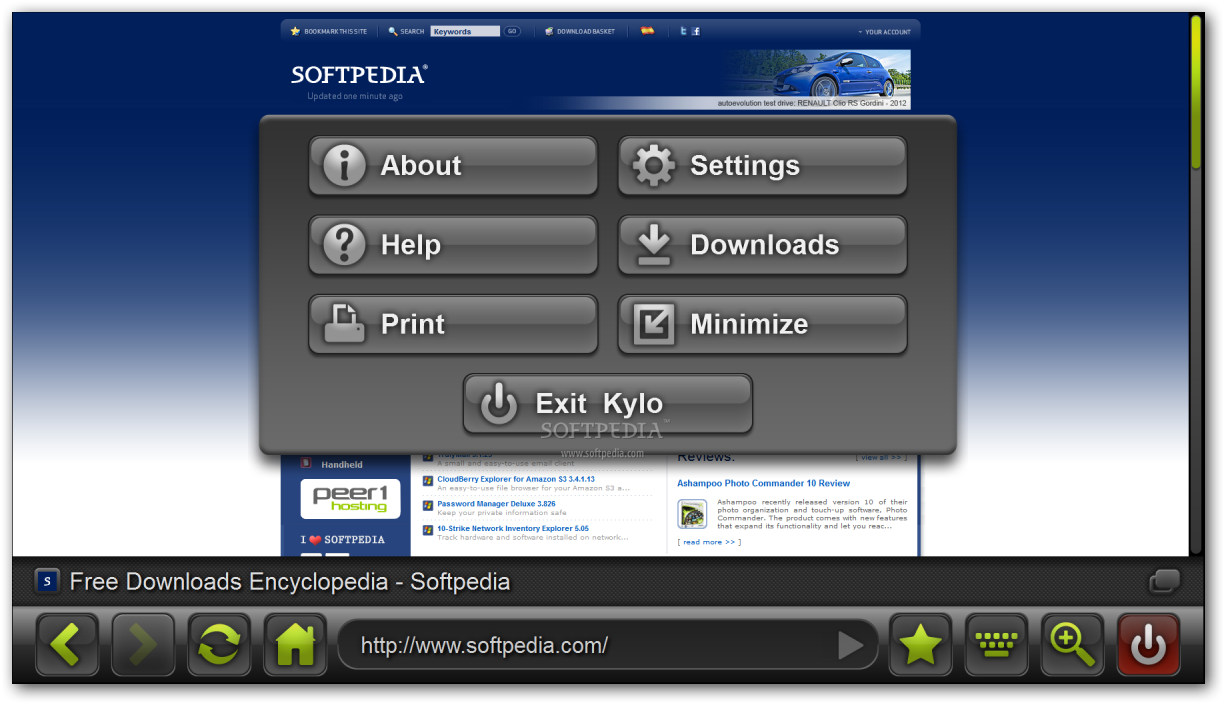
Task: Open the Renault Clio banner image
Action: coord(814,79)
